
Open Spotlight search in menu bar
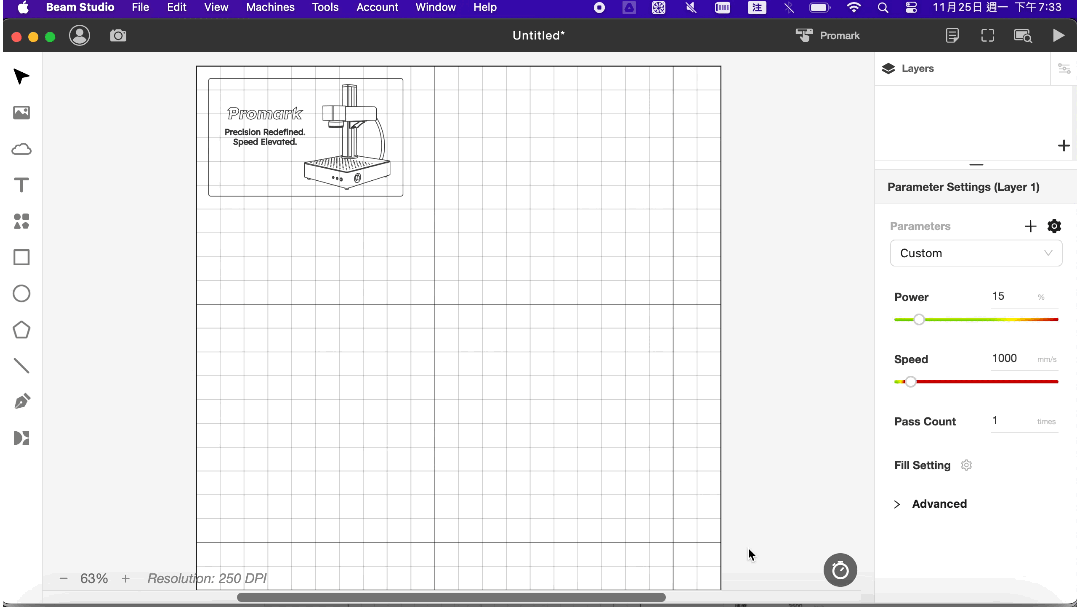[x=883, y=8]
